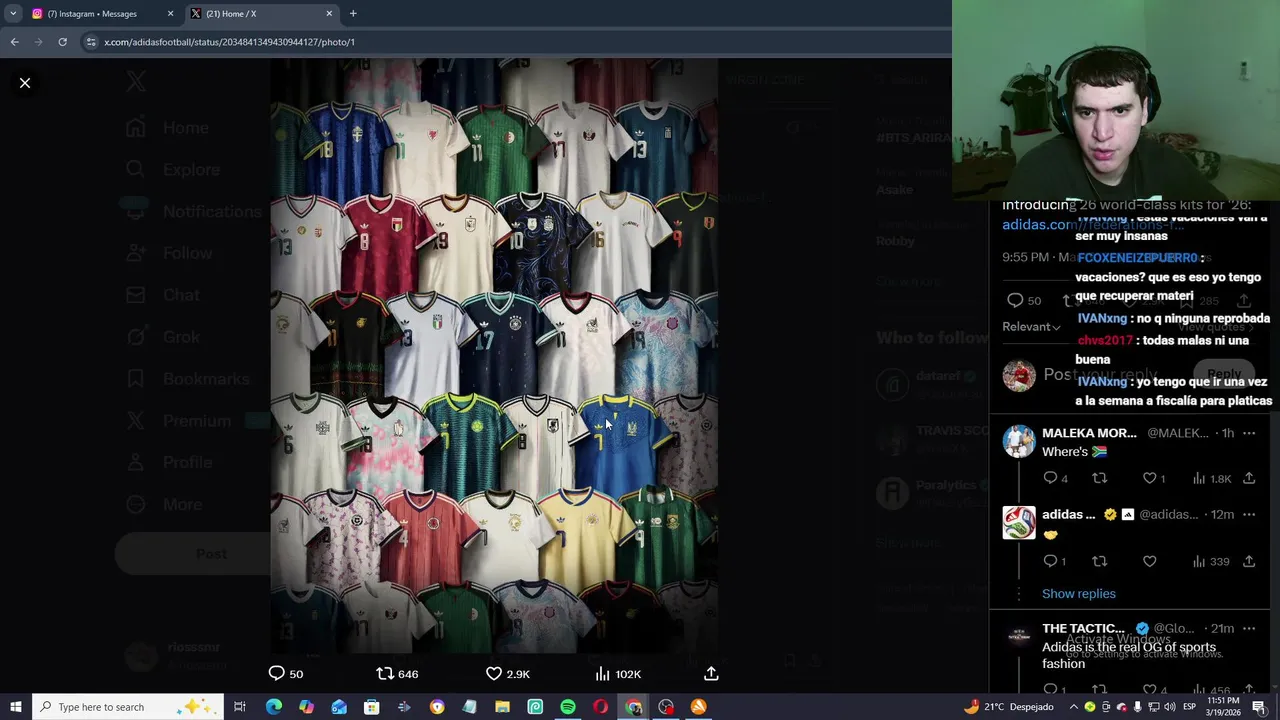Repost the adidas handshake comment
The image size is (1280, 720).
(x=1100, y=562)
